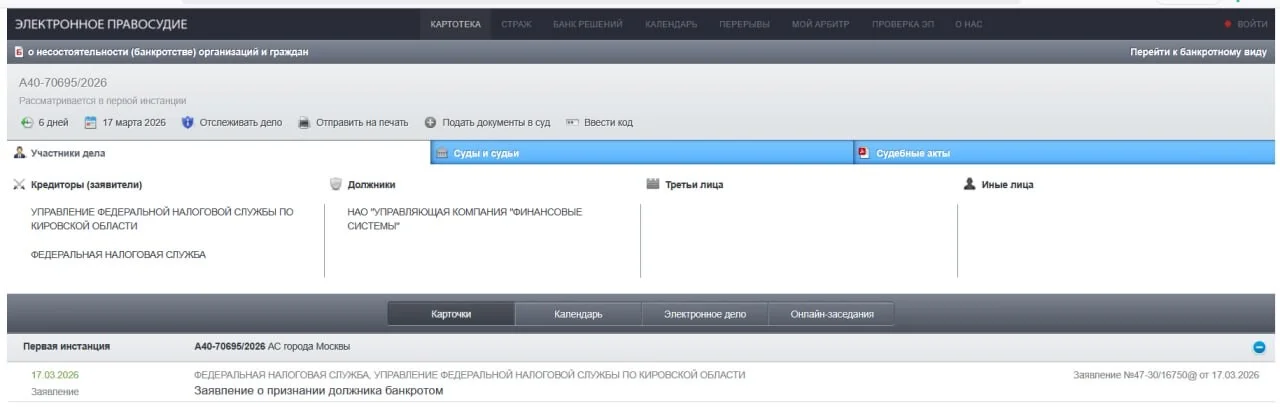Open the Календарь top menu item
The height and width of the screenshot is (407, 1280).
coord(671,24)
